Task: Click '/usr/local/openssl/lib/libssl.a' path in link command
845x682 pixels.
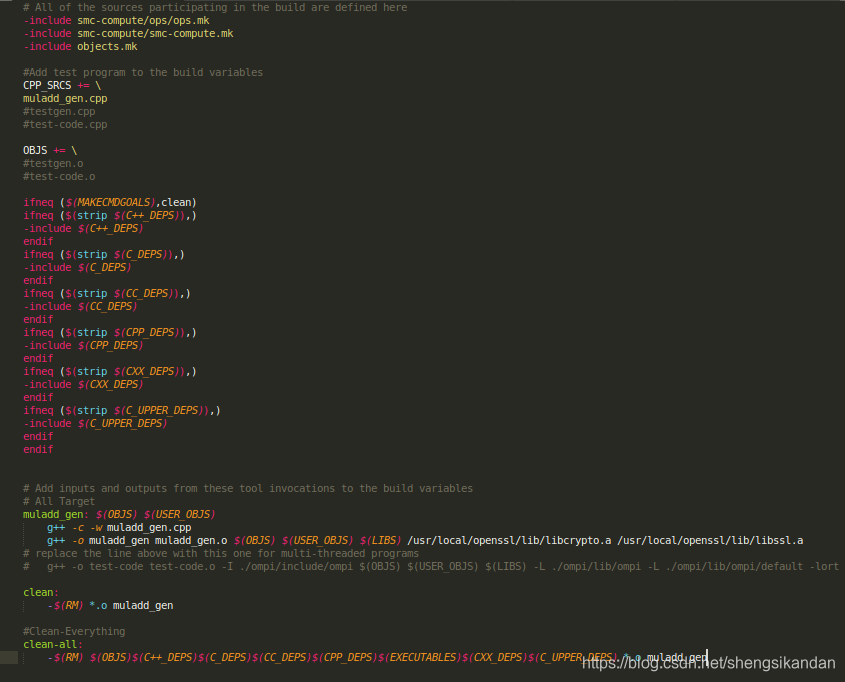Action: (710, 540)
